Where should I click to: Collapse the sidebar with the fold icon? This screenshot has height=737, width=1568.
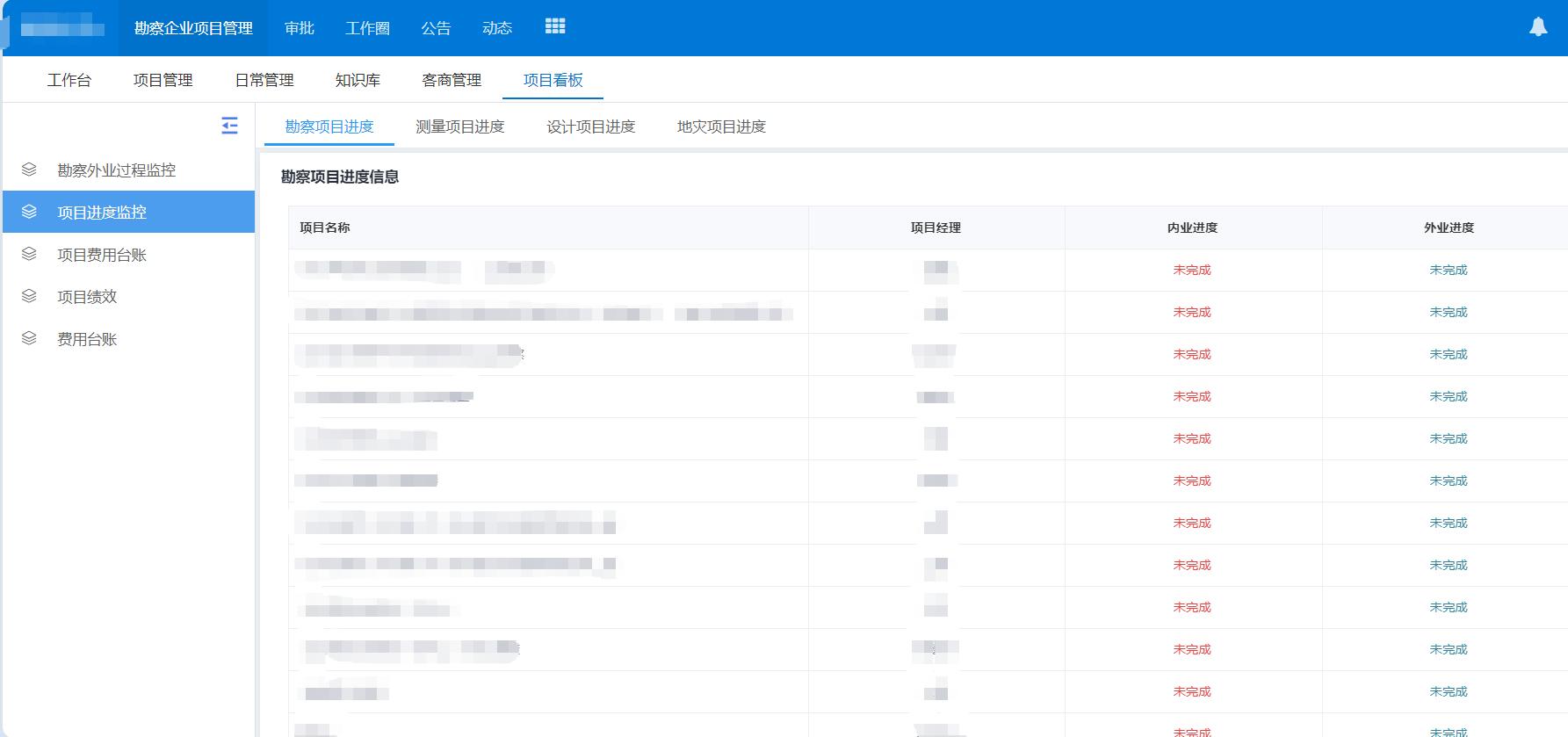pyautogui.click(x=229, y=126)
